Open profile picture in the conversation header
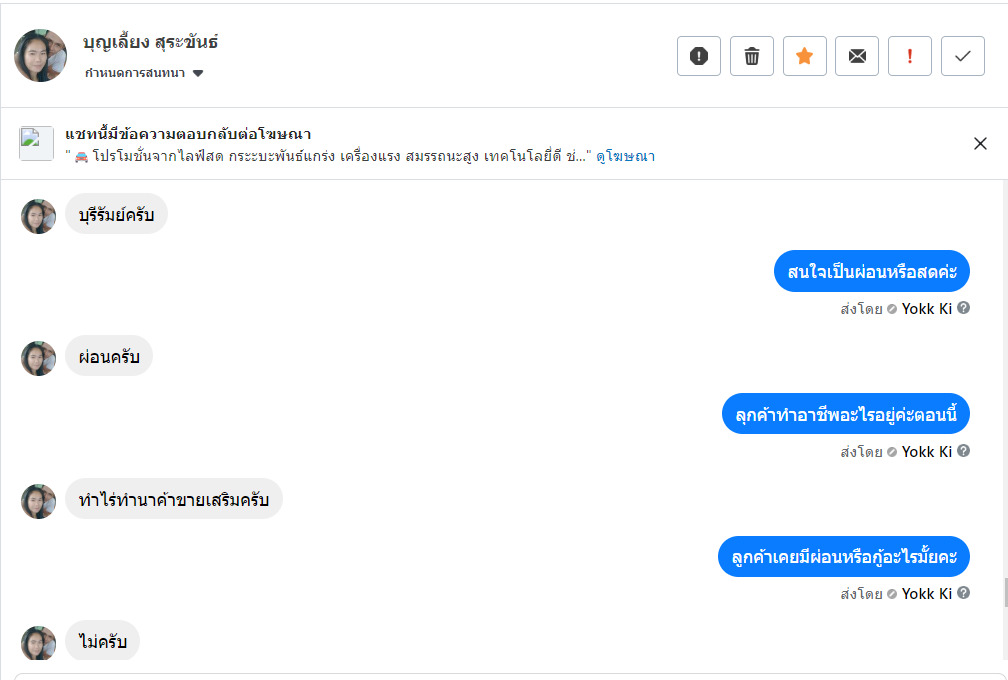Image resolution: width=1008 pixels, height=680 pixels. click(40, 55)
